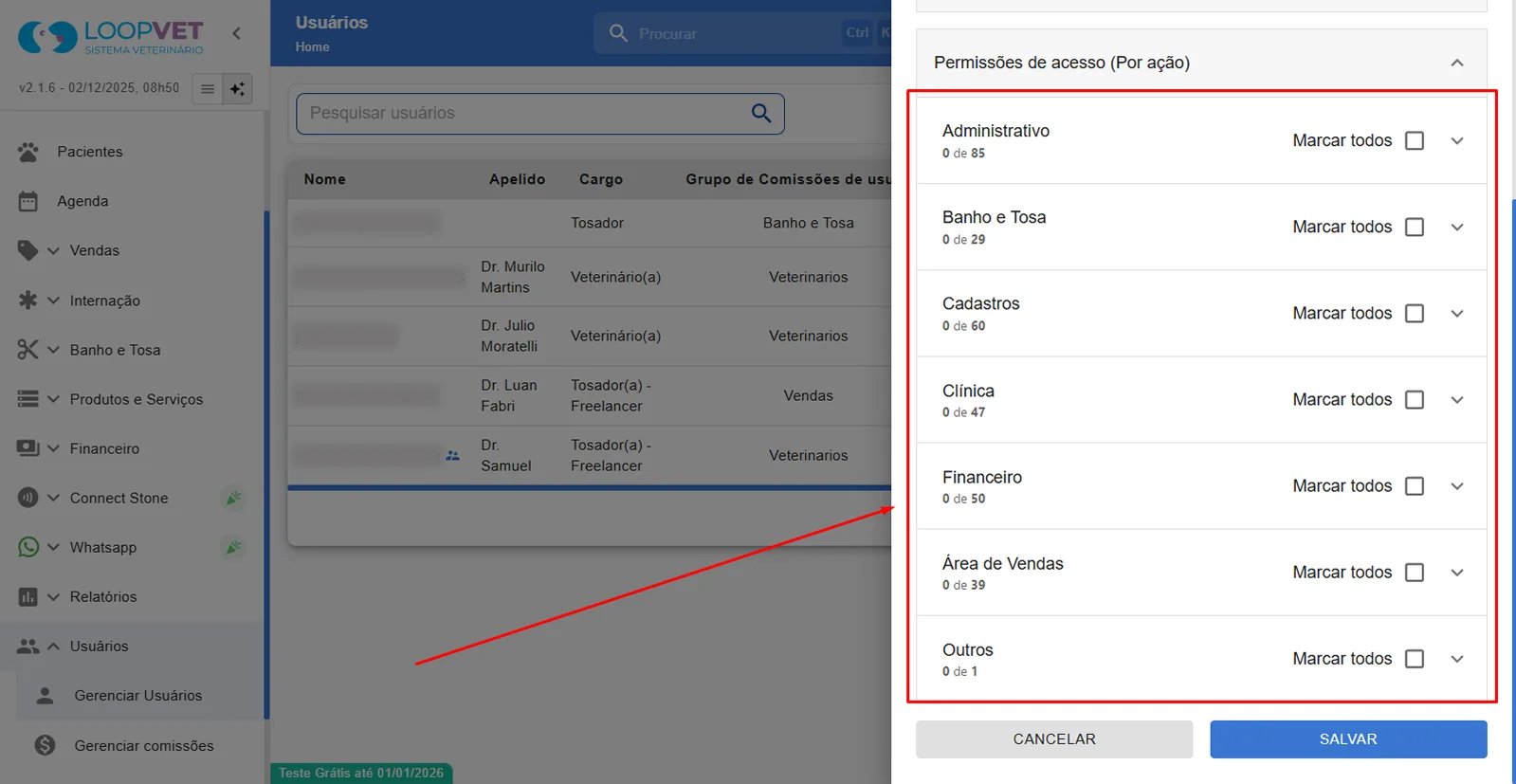
Task: Click the CANCELAR button
Action: (1054, 739)
